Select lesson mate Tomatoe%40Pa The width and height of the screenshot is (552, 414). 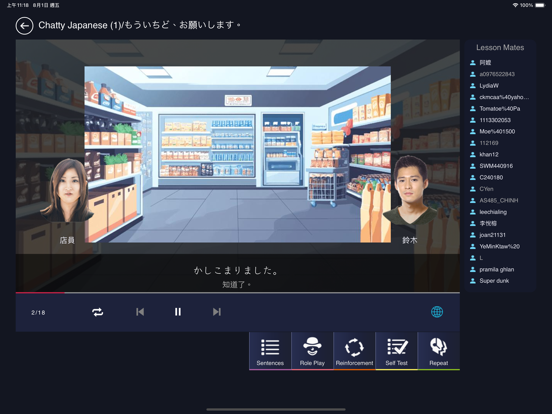(500, 108)
